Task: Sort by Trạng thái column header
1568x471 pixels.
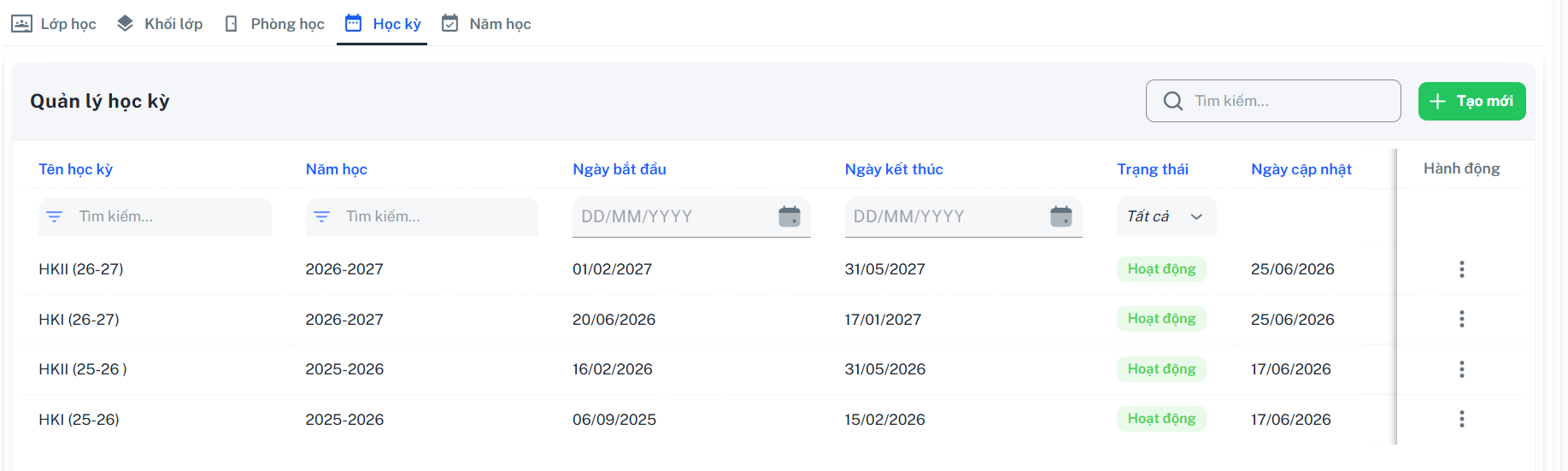Action: pyautogui.click(x=1153, y=169)
